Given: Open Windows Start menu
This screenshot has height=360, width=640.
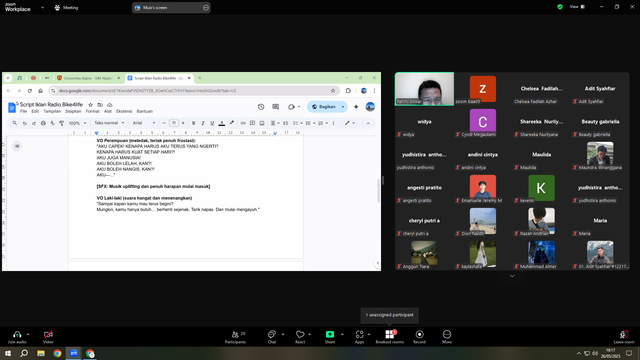Looking at the screenshot, I should [x=8, y=353].
